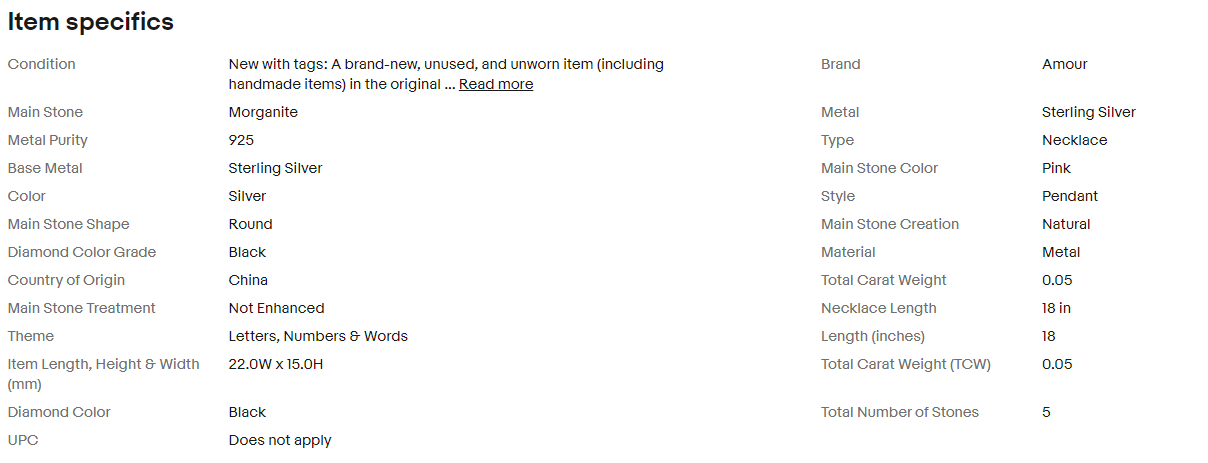Click the Morganite main stone value

(263, 112)
